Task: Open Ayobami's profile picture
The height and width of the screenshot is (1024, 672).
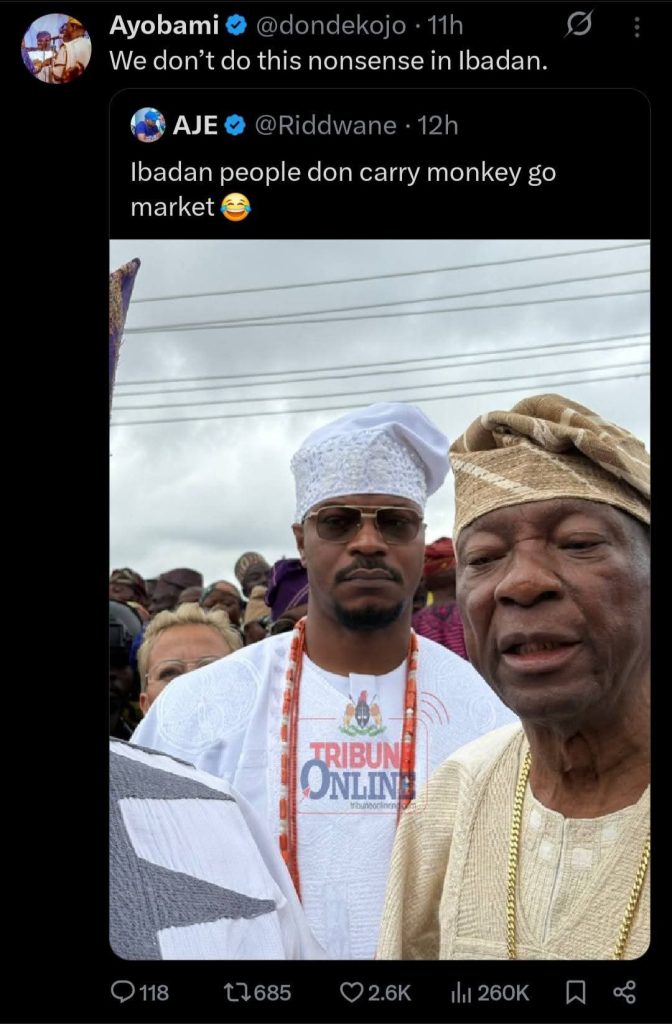Action: click(56, 48)
